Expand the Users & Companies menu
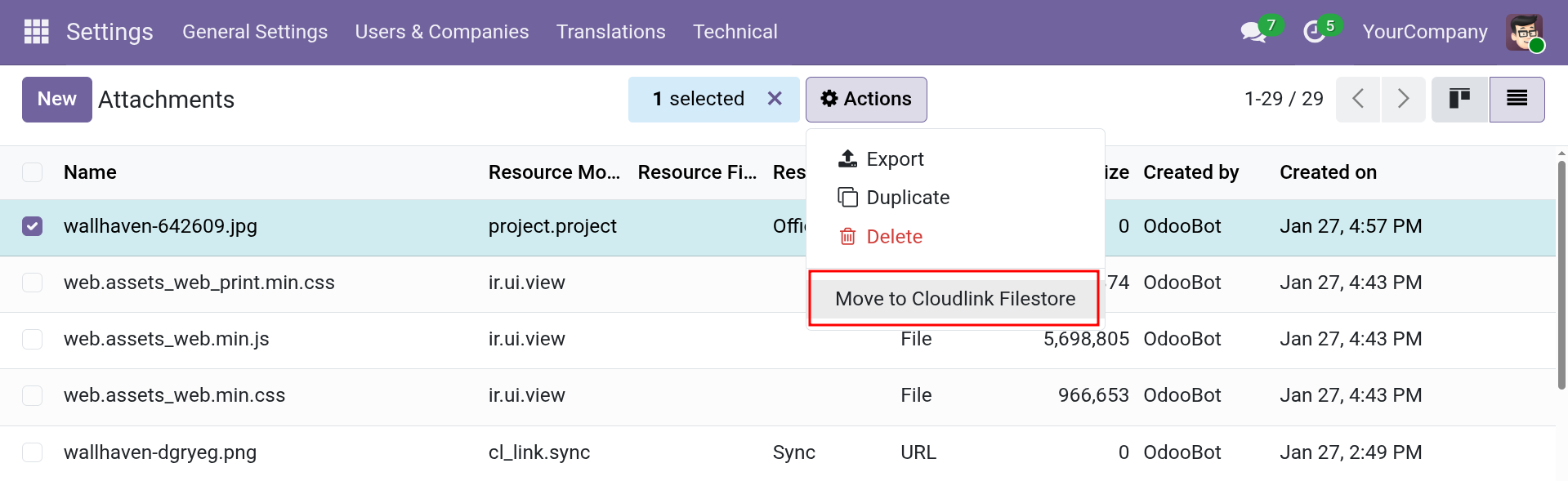 (441, 32)
